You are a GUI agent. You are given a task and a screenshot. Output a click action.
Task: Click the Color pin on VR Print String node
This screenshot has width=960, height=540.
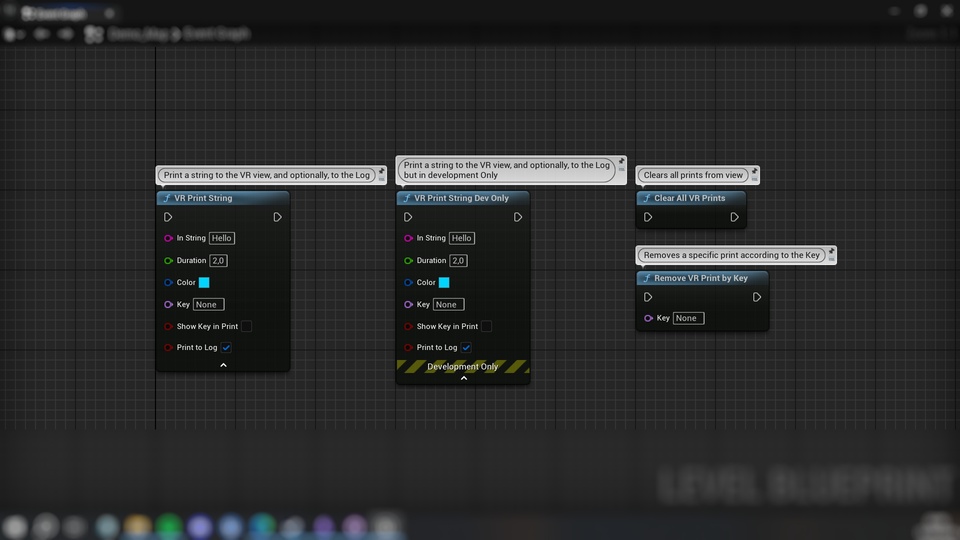tap(168, 283)
